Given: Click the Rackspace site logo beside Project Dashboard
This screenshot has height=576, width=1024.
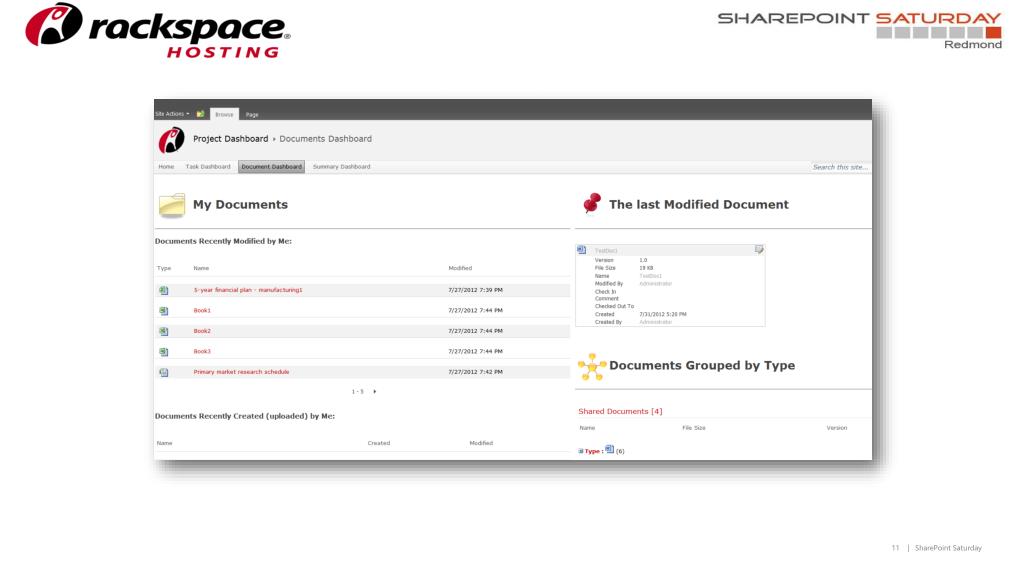Looking at the screenshot, I should (171, 140).
